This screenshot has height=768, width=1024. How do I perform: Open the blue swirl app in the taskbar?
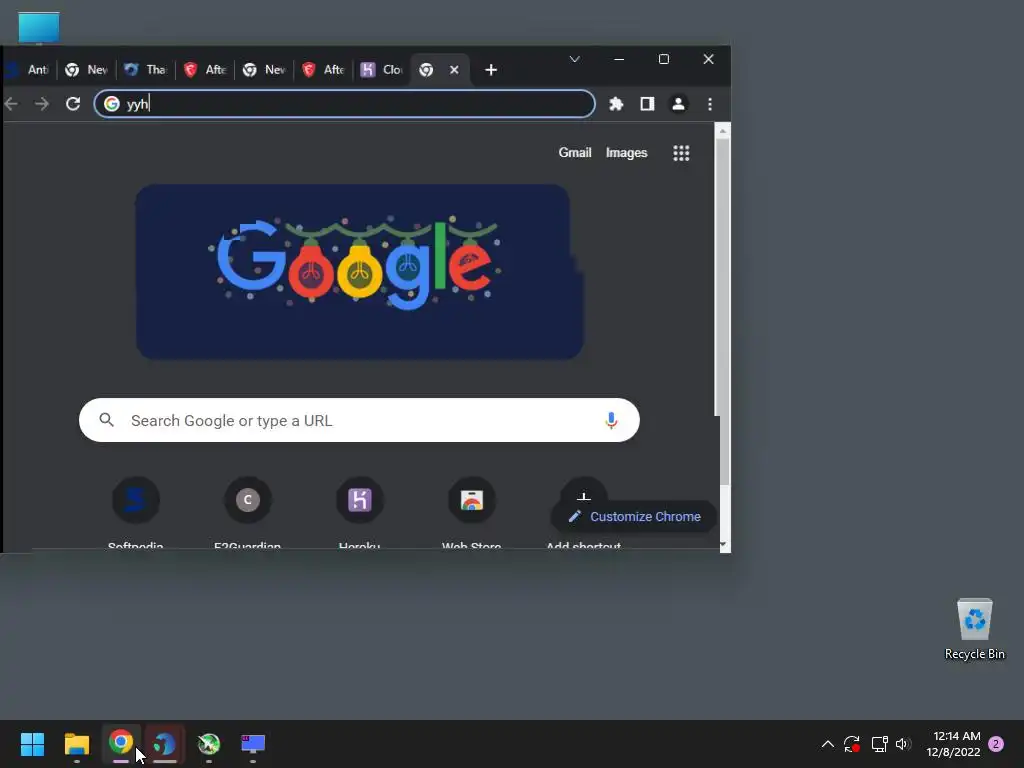coord(165,744)
